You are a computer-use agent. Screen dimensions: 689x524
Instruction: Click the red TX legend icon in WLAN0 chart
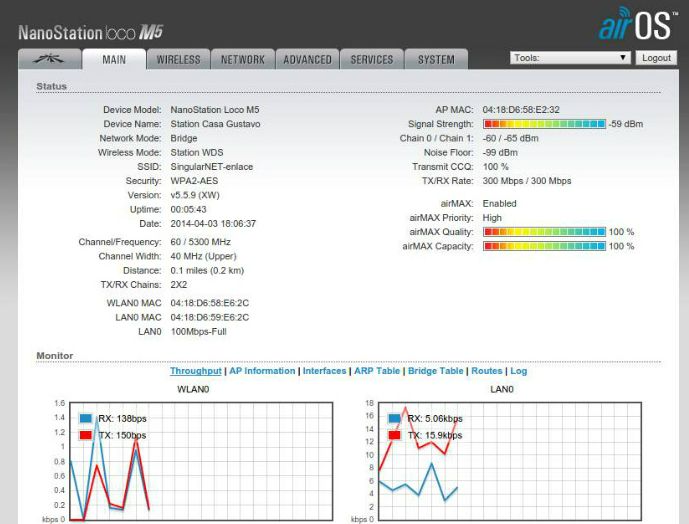[86, 435]
